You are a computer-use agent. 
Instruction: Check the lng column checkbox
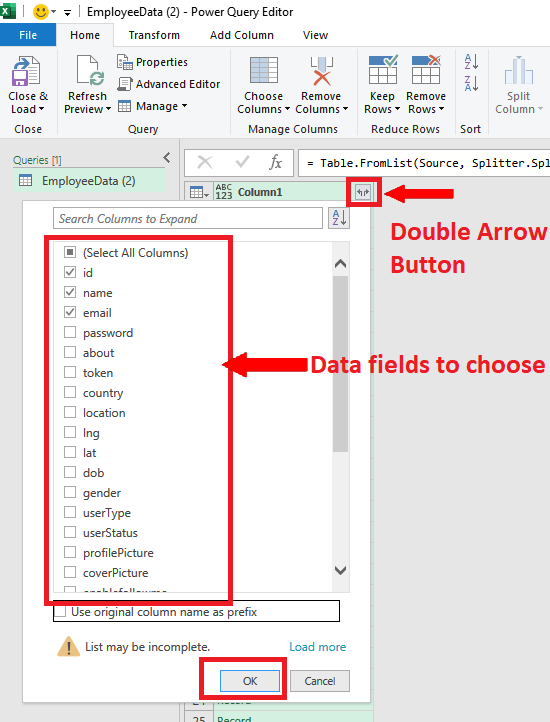tap(70, 432)
